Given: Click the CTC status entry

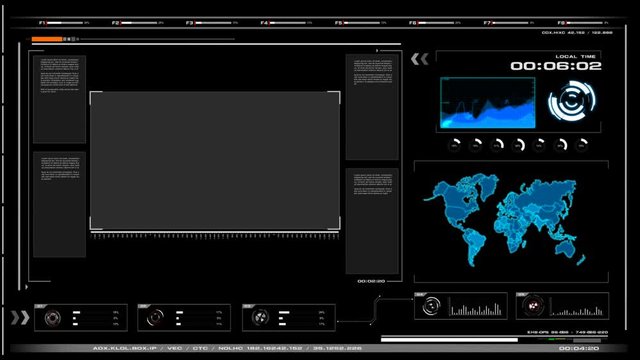Looking at the screenshot, I should coord(200,348).
